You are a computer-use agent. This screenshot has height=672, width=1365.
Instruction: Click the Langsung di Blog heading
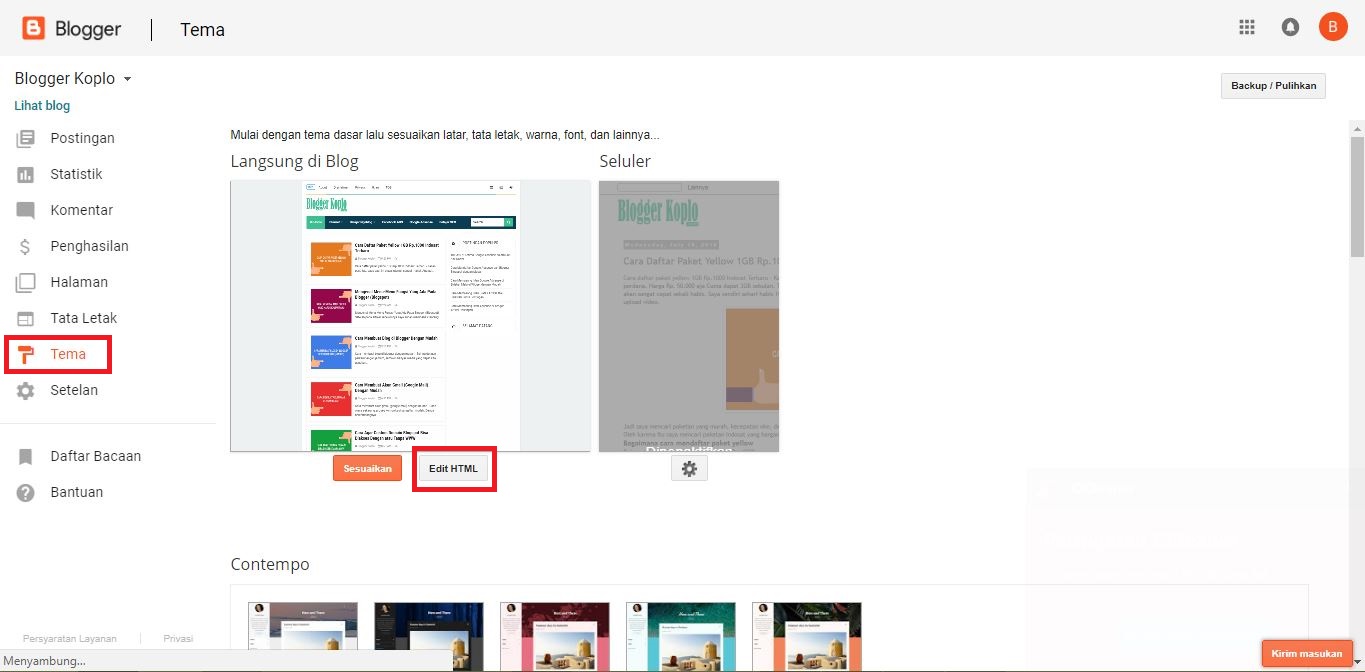(294, 161)
